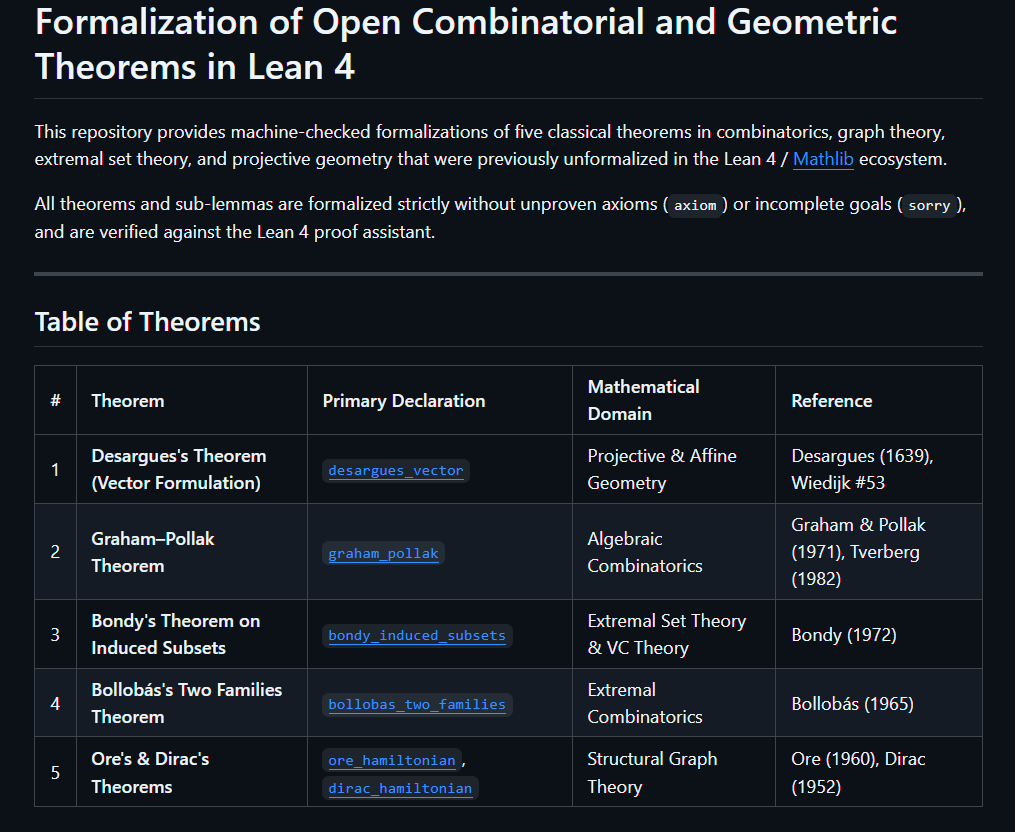Click the 'Ore's & Dirac's Theorems' cell

coord(192,772)
